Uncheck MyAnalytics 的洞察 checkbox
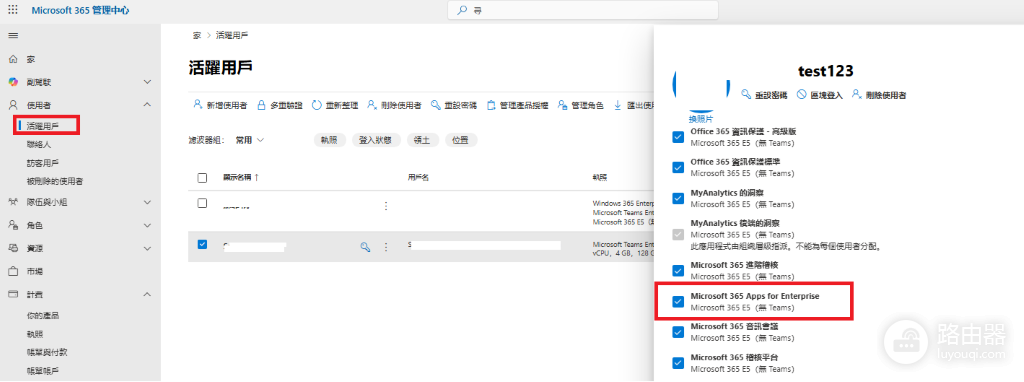 [x=678, y=198]
